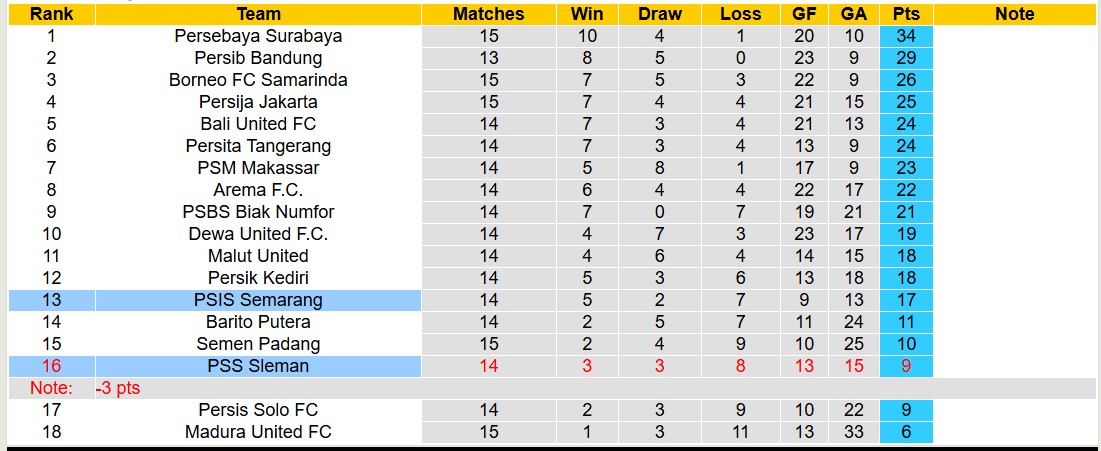Image resolution: width=1101 pixels, height=451 pixels.
Task: Click the GF column header
Action: pyautogui.click(x=803, y=14)
